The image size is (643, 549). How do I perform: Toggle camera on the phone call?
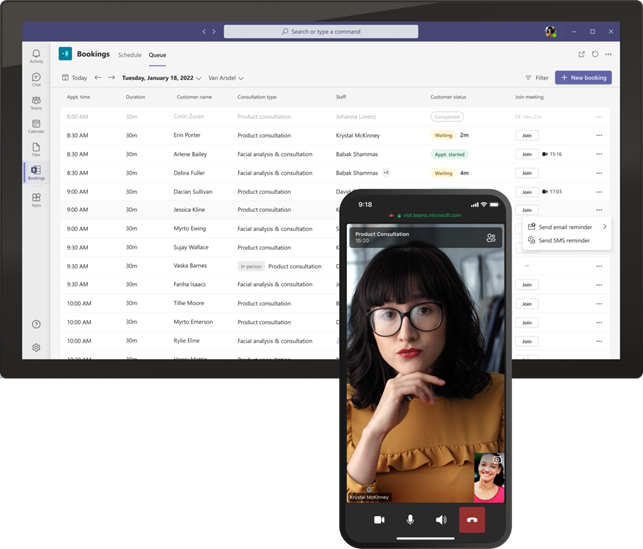pos(379,520)
